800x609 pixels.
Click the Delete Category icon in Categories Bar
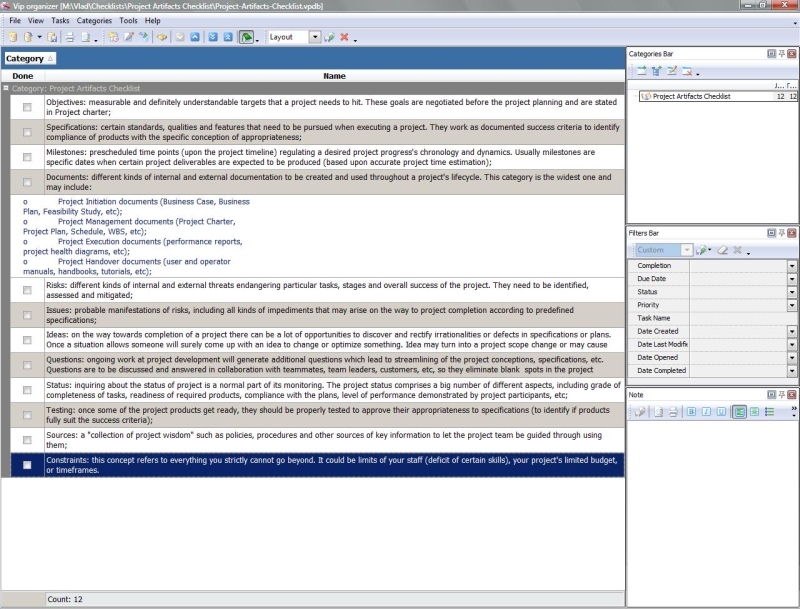click(687, 71)
